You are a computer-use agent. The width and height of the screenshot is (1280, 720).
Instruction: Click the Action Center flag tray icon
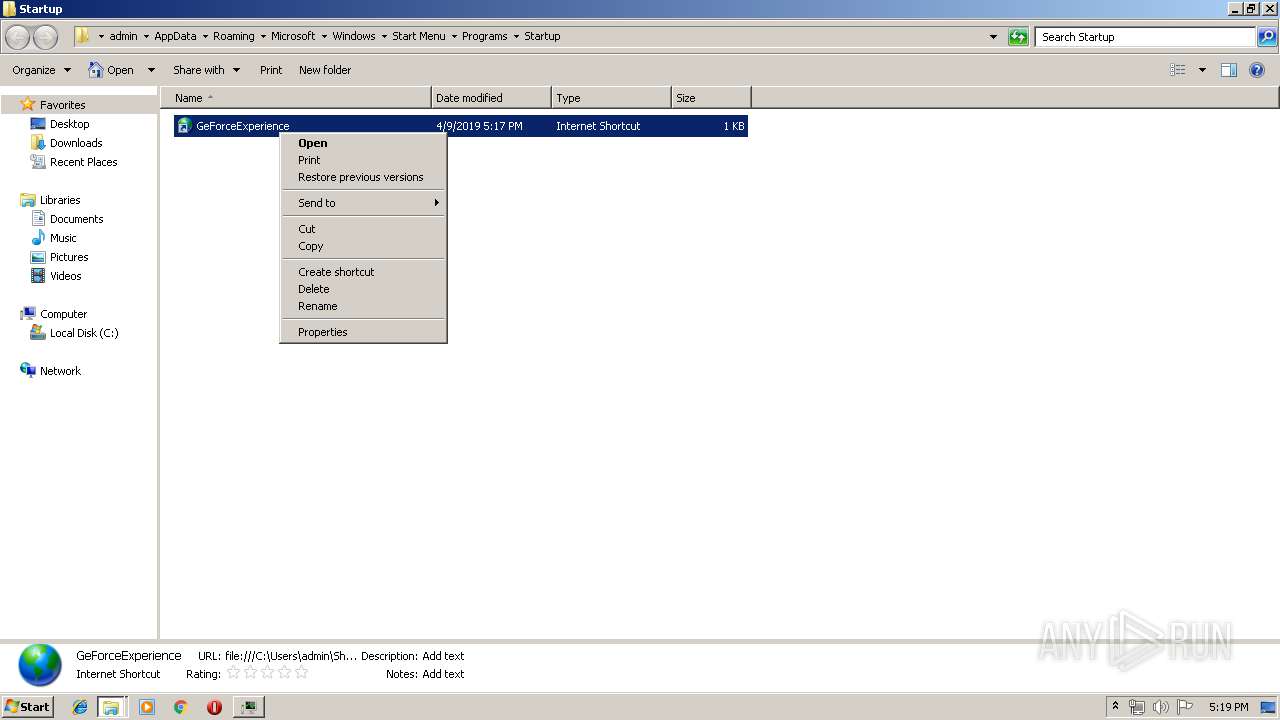pyautogui.click(x=1184, y=707)
